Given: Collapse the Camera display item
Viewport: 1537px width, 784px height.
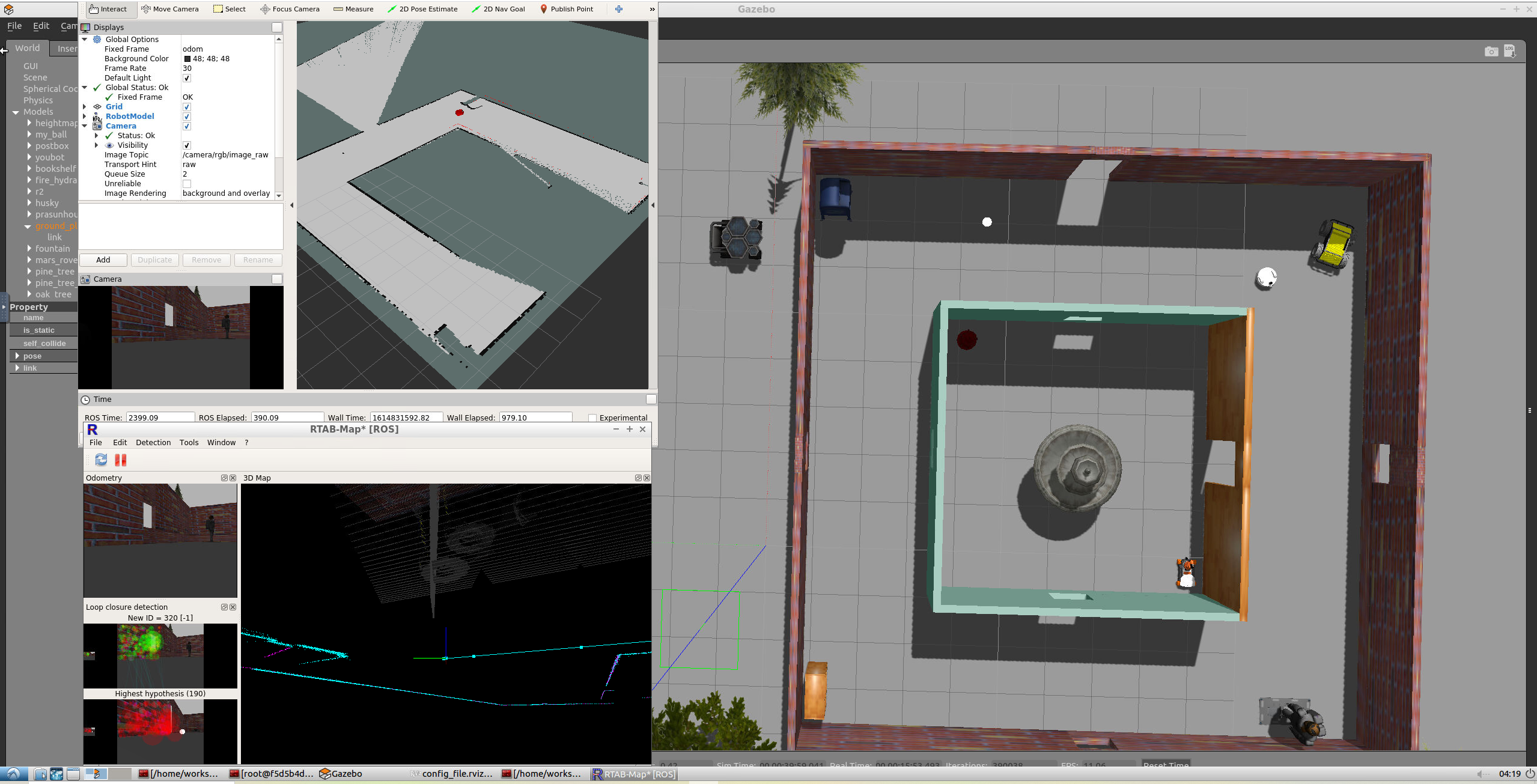Looking at the screenshot, I should tap(85, 126).
